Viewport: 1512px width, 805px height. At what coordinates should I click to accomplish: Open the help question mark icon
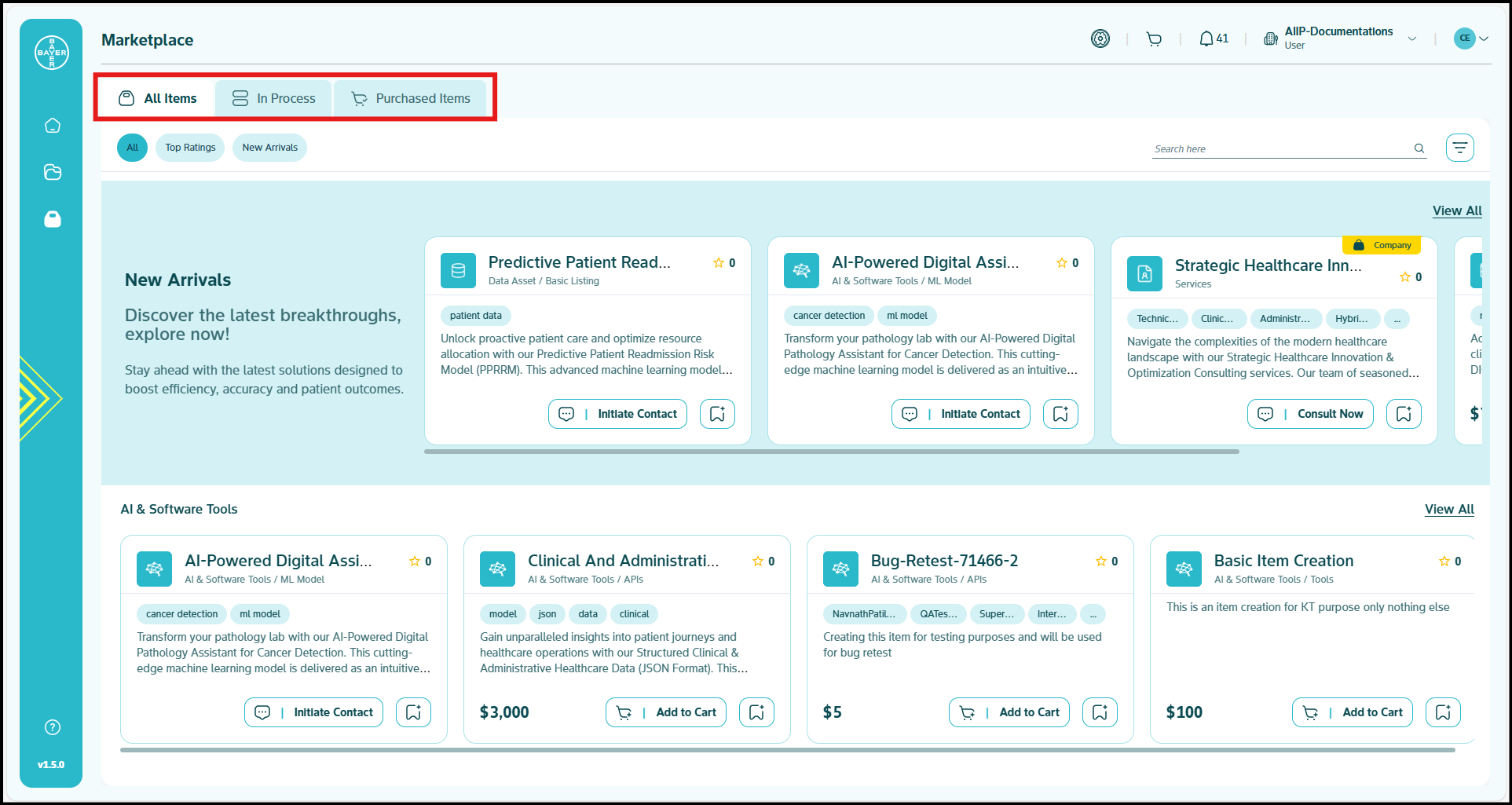[52, 726]
